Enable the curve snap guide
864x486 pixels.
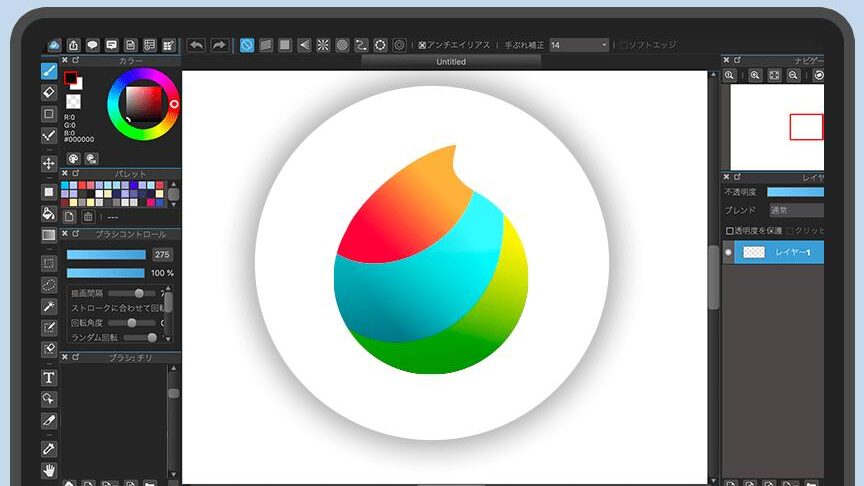pyautogui.click(x=361, y=45)
